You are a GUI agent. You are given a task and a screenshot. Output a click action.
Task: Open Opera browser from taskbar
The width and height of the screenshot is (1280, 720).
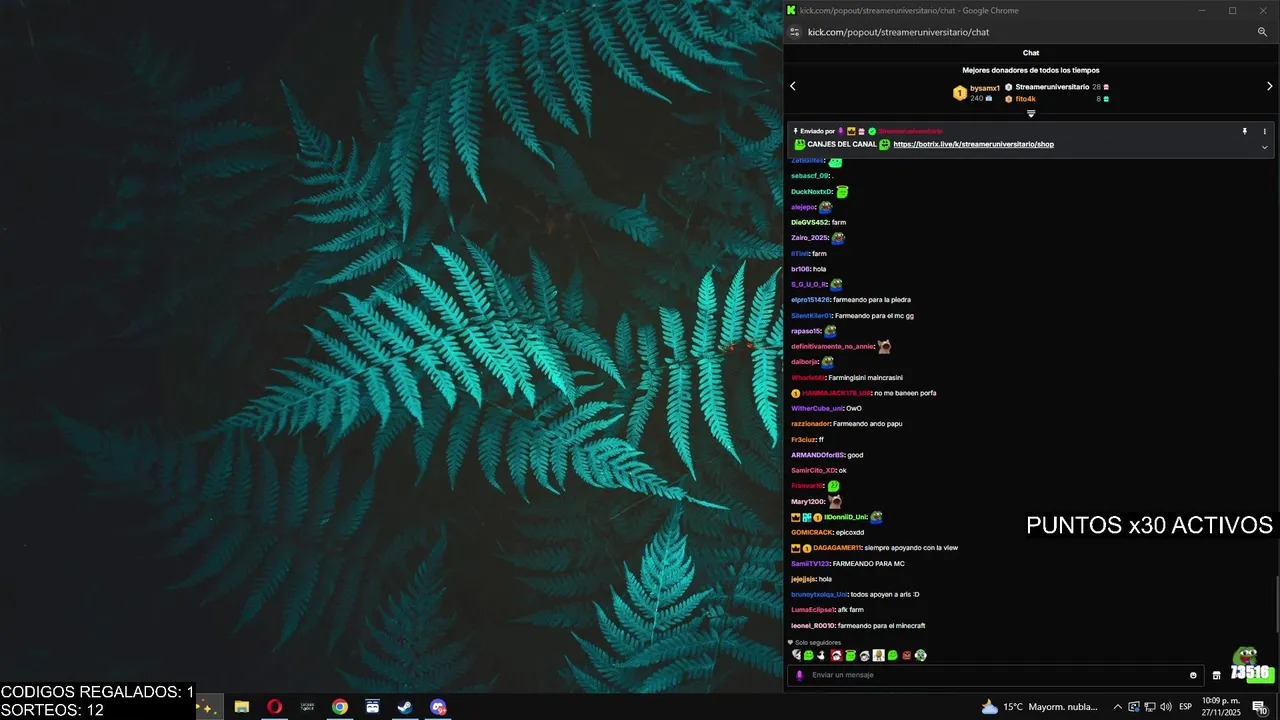[274, 707]
